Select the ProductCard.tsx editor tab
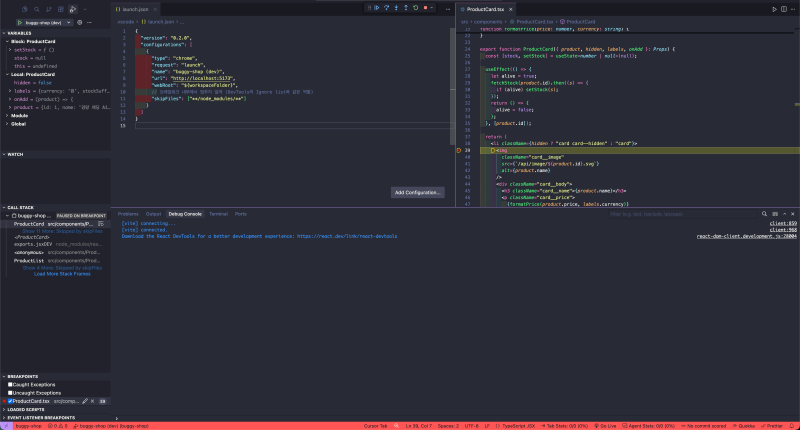This screenshot has width=800, height=430. click(485, 9)
